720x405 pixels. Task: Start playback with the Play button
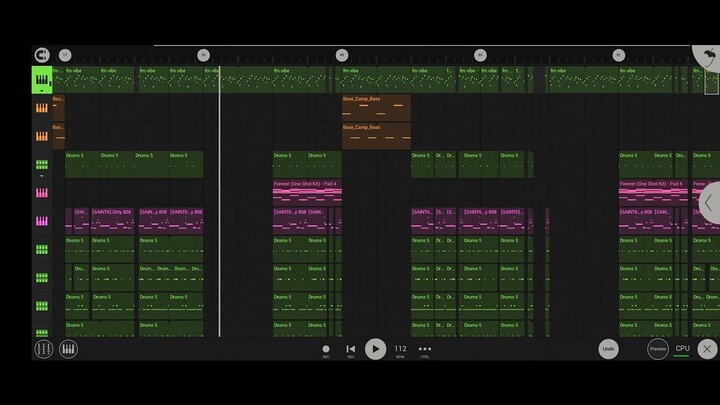375,349
